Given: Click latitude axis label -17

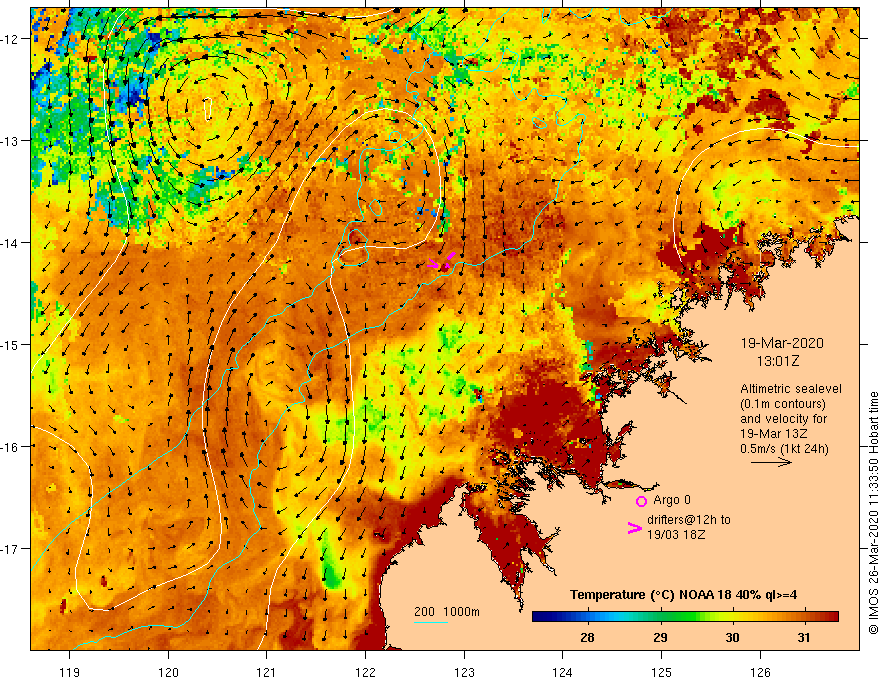Looking at the screenshot, I should coord(10,549).
